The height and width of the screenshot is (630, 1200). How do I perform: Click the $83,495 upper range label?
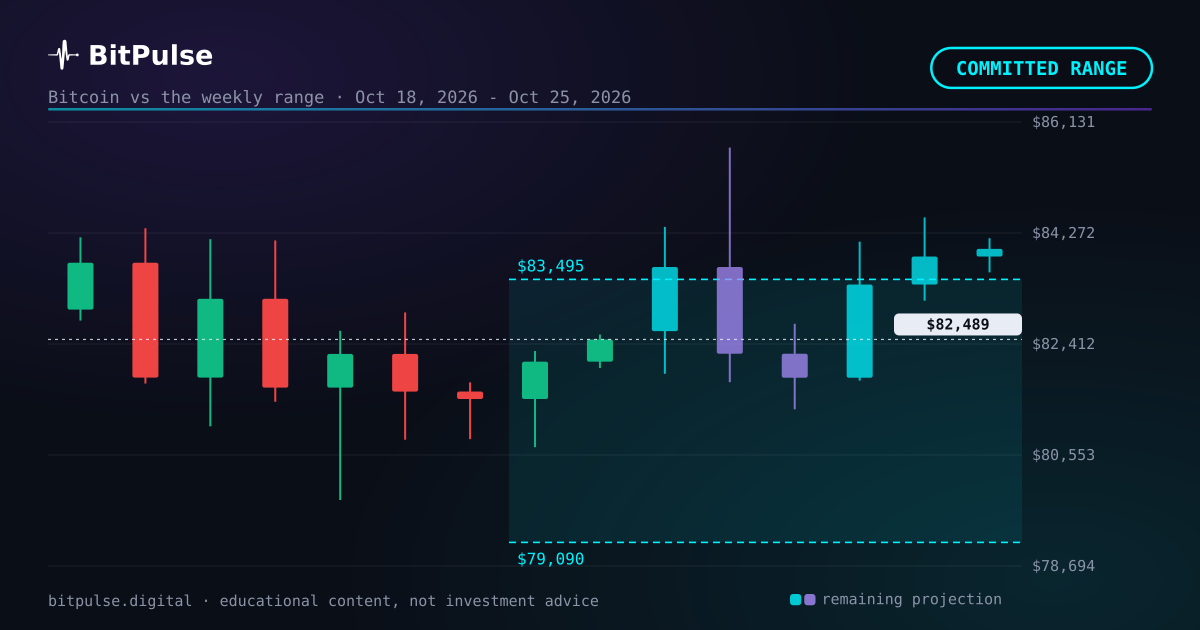(x=550, y=266)
